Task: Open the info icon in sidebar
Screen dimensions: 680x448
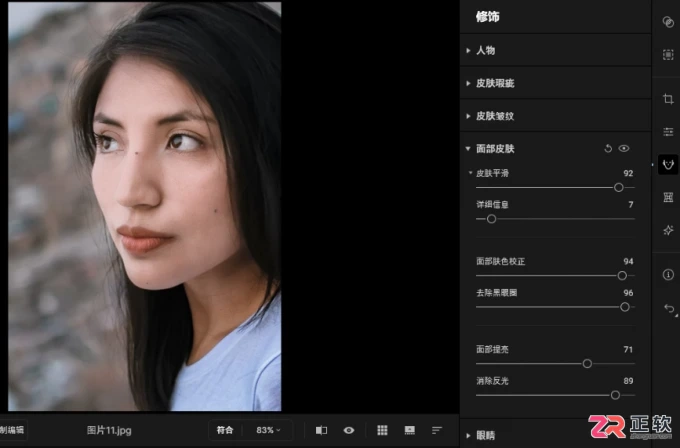Action: pos(668,275)
